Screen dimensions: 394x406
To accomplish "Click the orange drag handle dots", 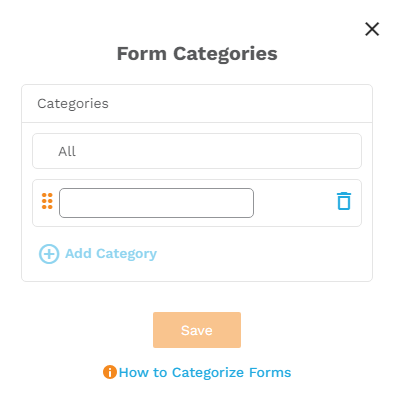I will pyautogui.click(x=47, y=201).
